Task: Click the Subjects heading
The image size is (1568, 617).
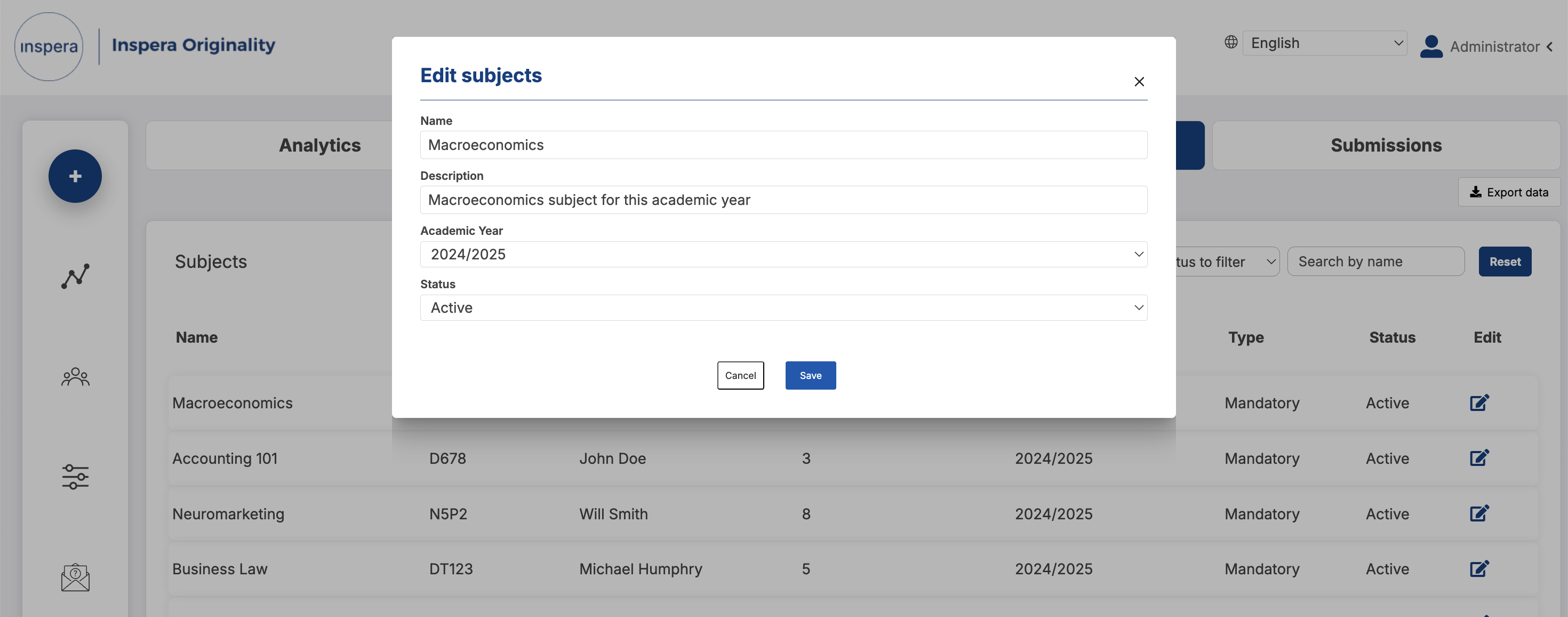Action: [x=211, y=262]
